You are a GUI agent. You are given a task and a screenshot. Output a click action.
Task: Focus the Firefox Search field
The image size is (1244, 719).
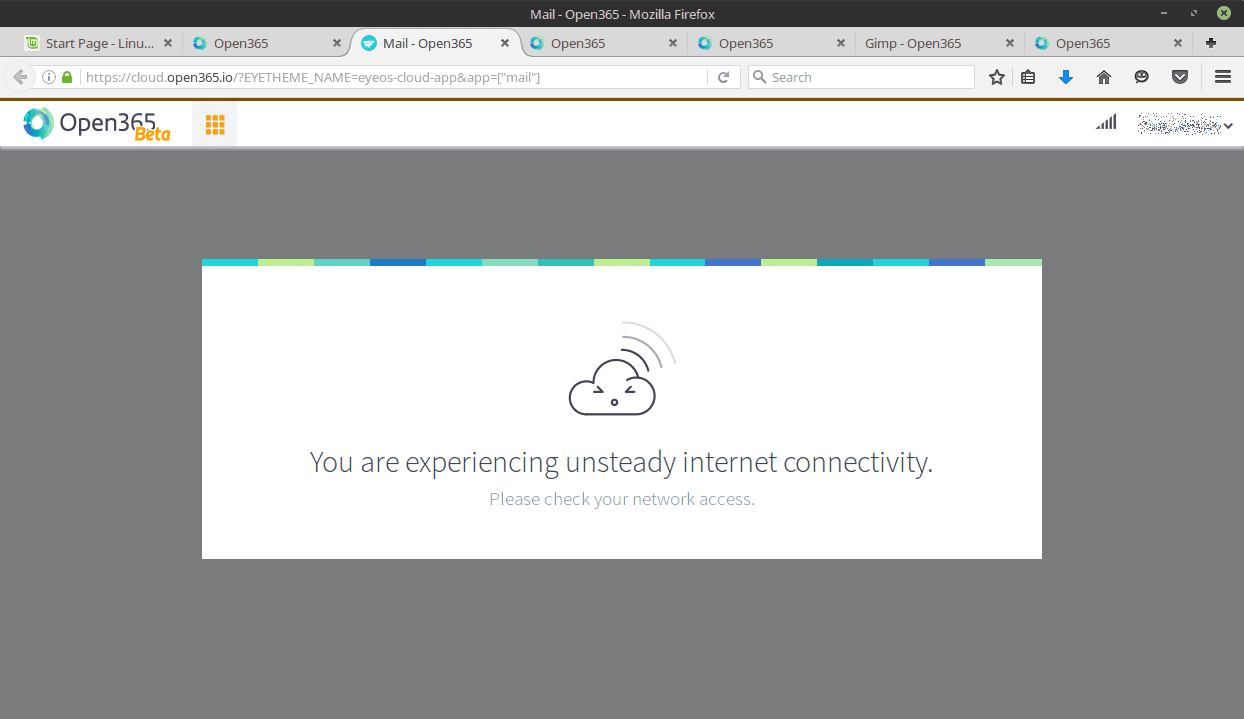point(861,77)
